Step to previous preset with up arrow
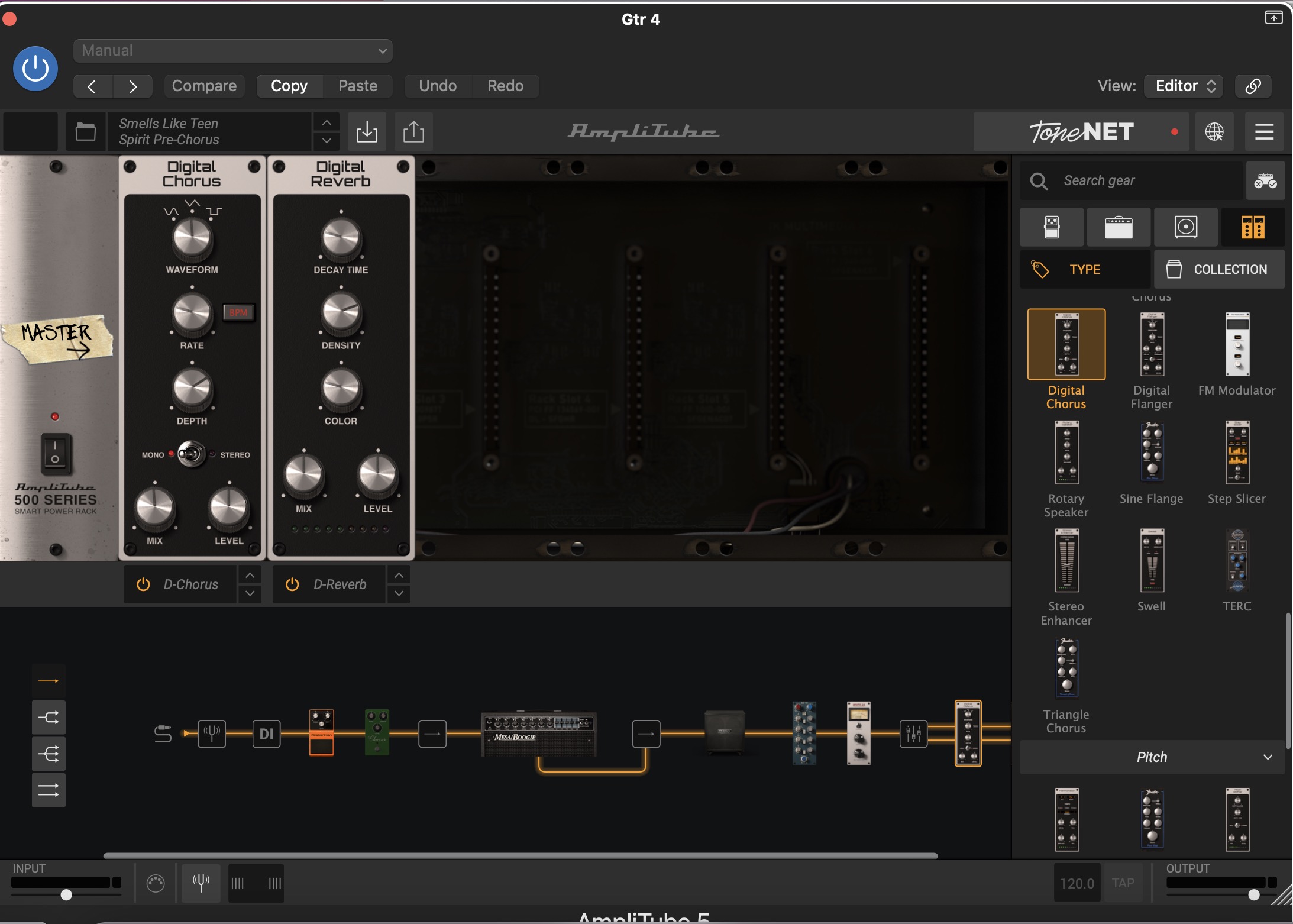 [327, 122]
